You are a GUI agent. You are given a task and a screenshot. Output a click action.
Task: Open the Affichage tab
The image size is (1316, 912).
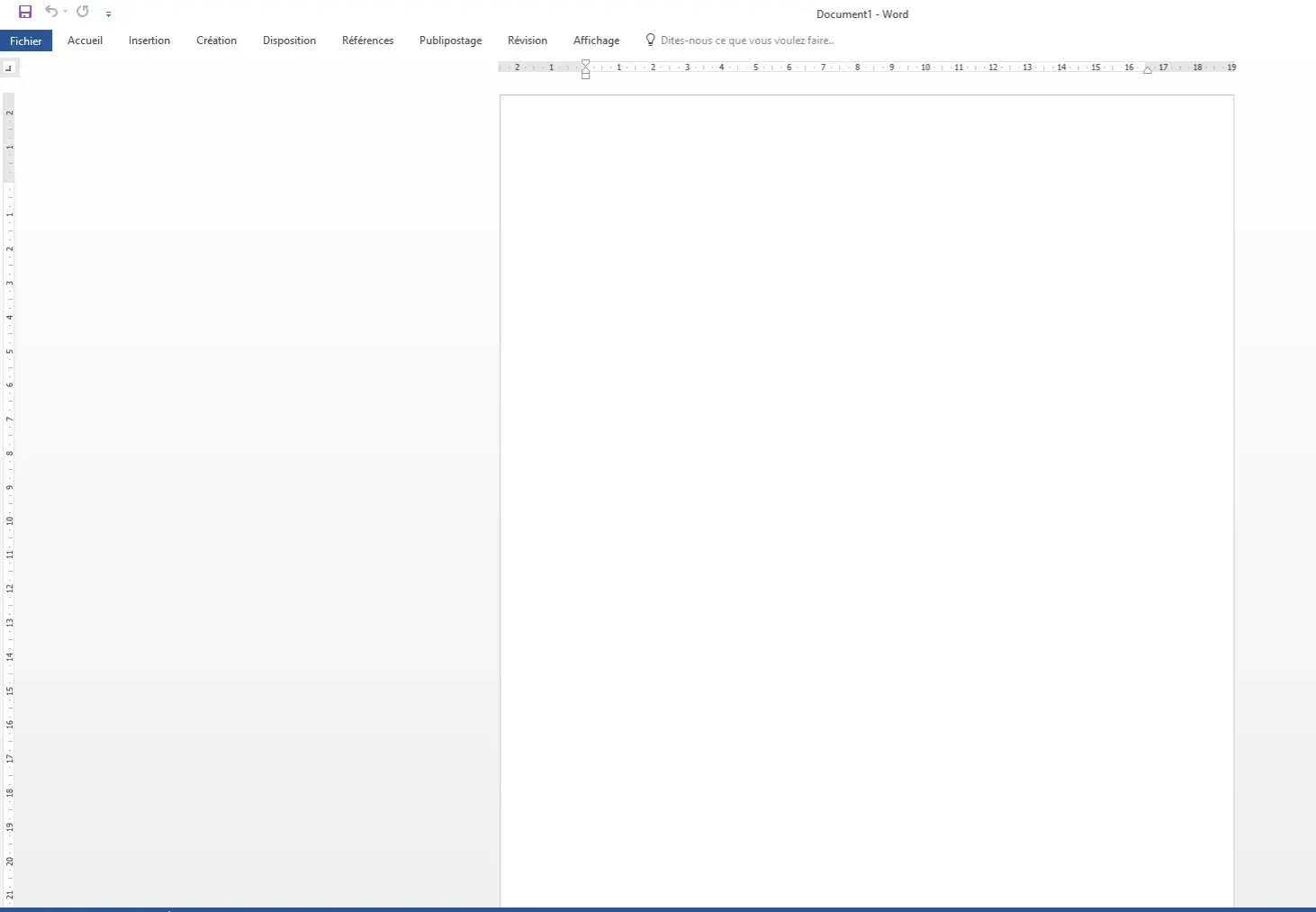click(x=596, y=41)
